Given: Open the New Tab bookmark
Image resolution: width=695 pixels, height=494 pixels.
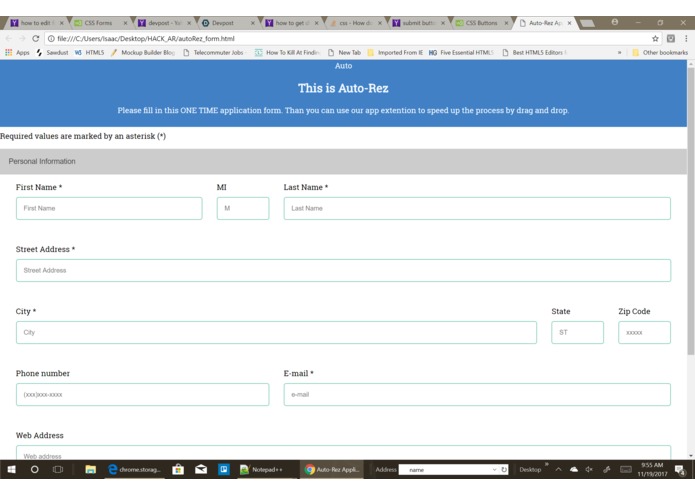Looking at the screenshot, I should coord(344,52).
